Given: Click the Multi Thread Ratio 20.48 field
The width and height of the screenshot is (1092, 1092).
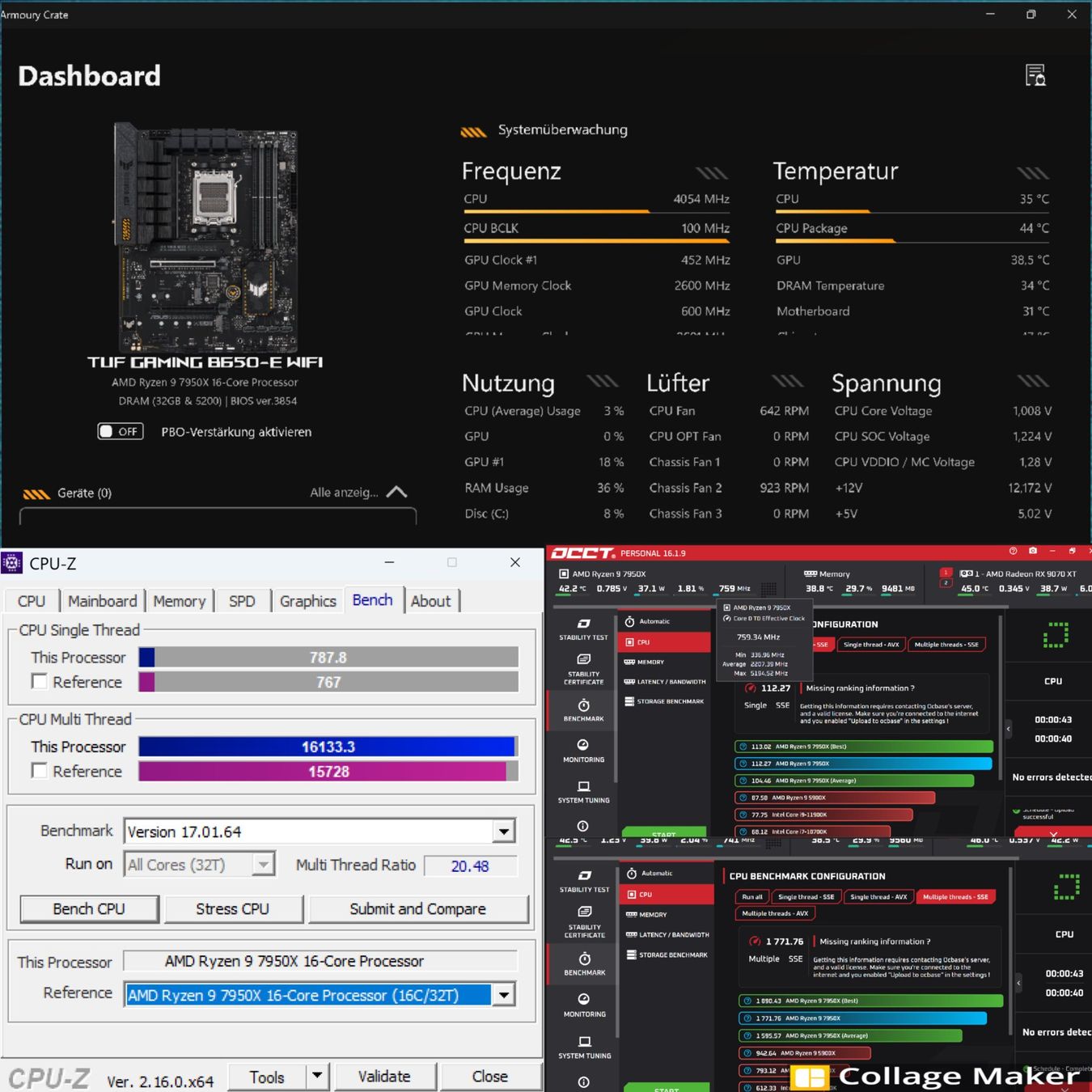Looking at the screenshot, I should pos(470,866).
